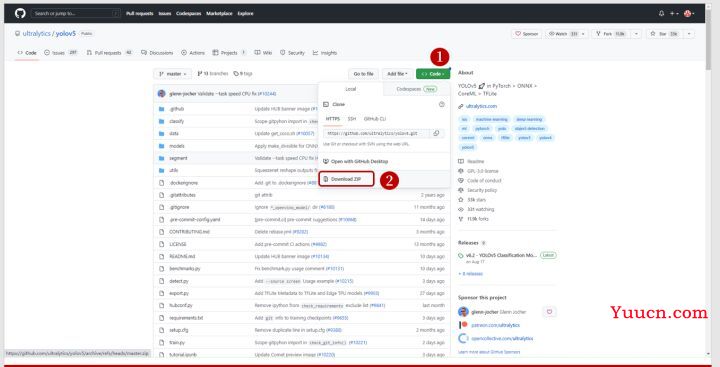The height and width of the screenshot is (367, 720).
Task: Open the tags count link
Action: (x=243, y=73)
